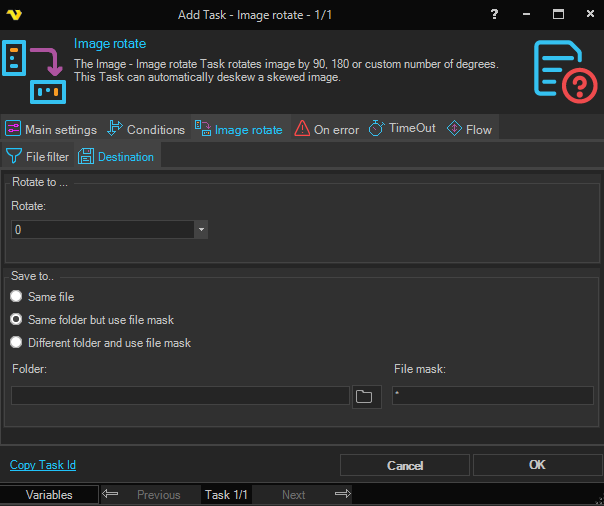Open the Conditions tab
This screenshot has width=604, height=506.
tap(146, 129)
